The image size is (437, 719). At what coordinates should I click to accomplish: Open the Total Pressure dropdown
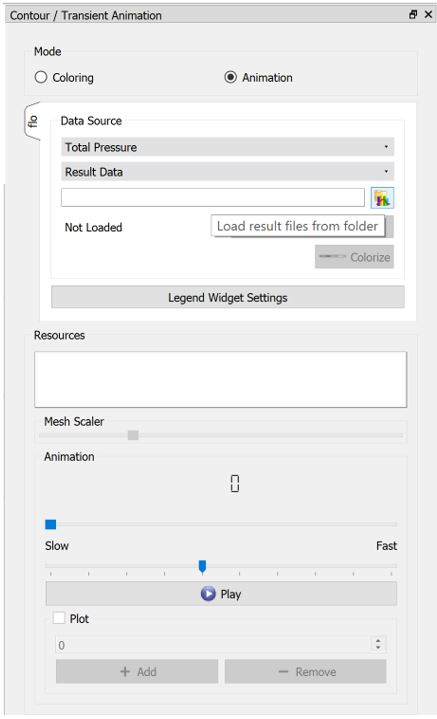(x=227, y=147)
